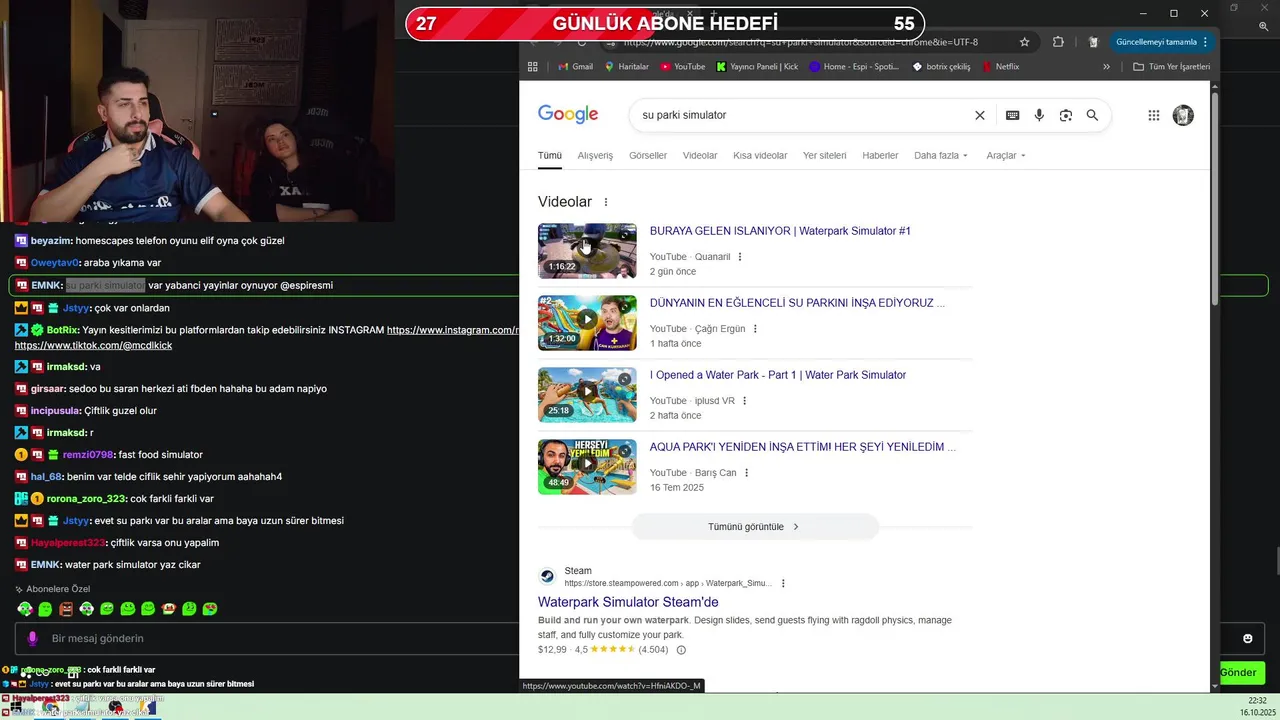1280x720 pixels.
Task: Play the 1:32:00 video thumbnail
Action: (587, 322)
